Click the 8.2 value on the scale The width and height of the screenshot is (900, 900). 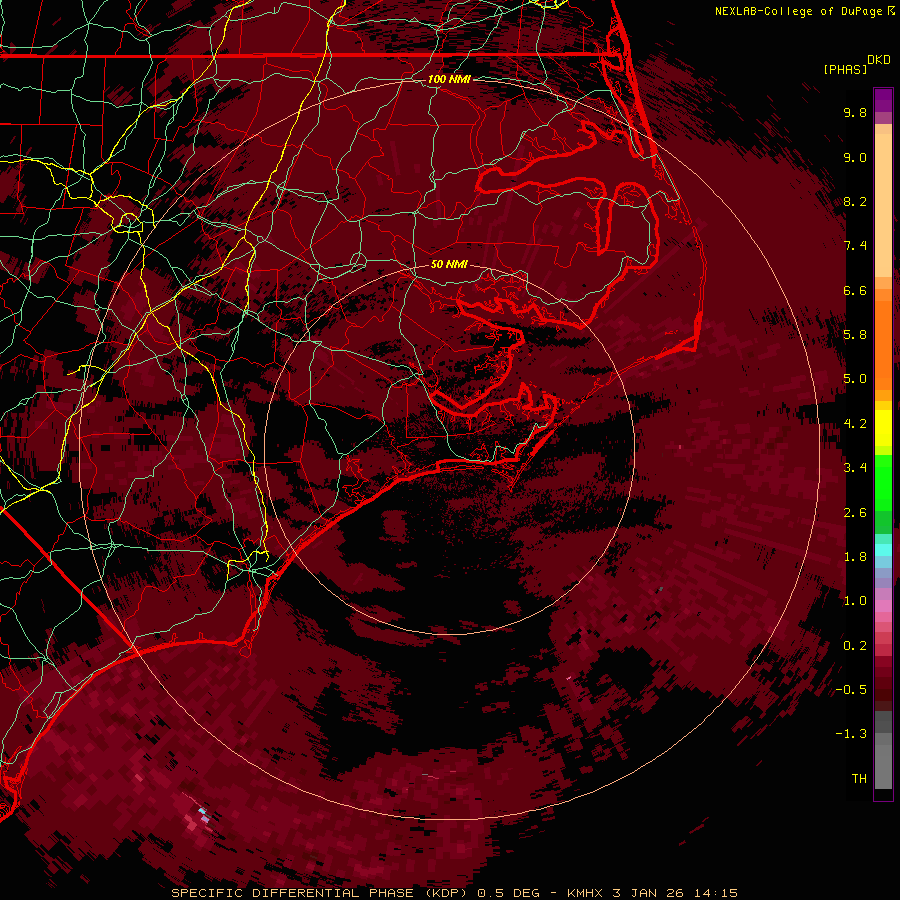(855, 201)
